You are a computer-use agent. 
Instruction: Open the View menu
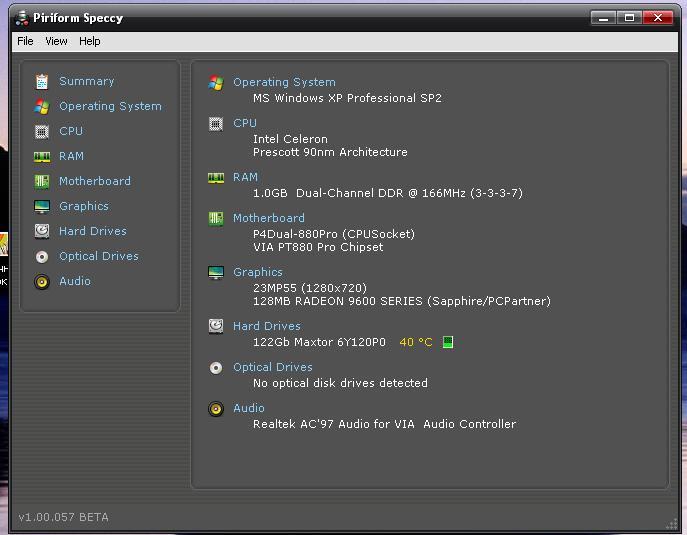pos(56,41)
